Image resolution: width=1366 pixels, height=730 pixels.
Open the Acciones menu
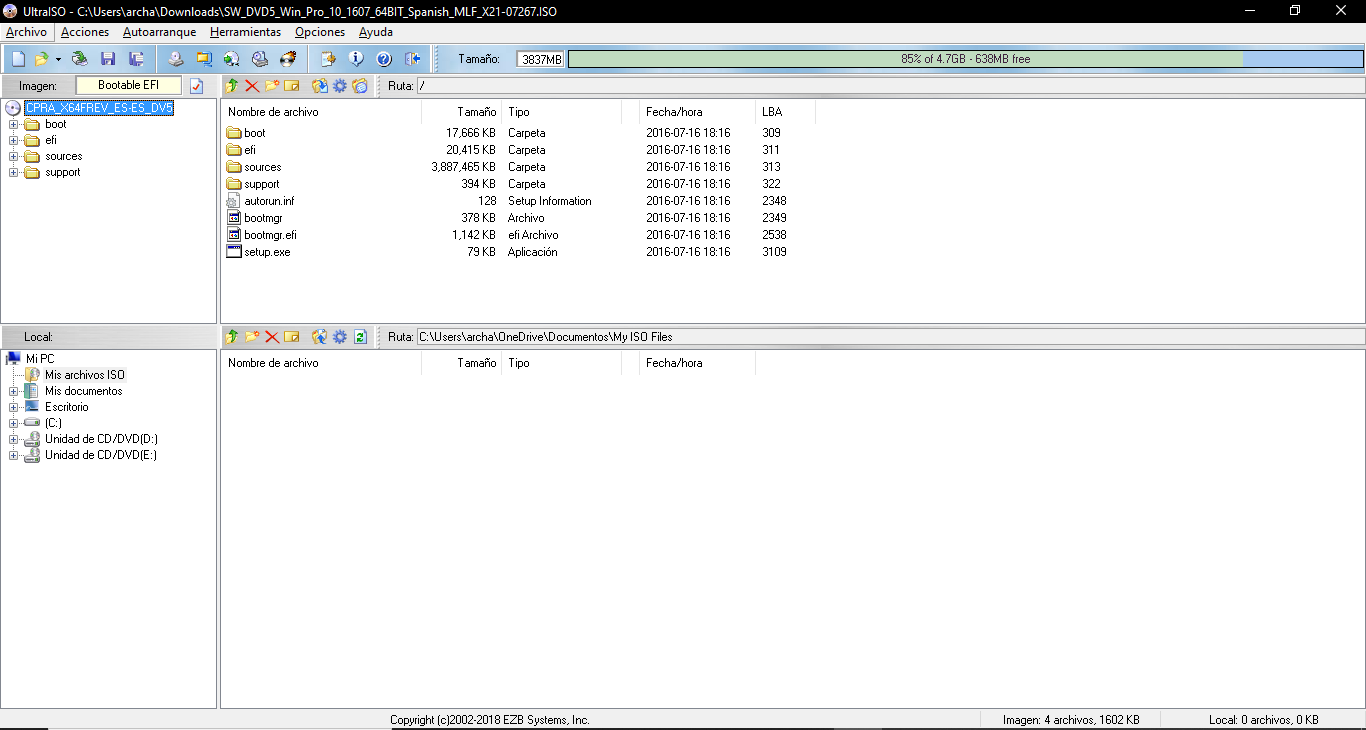pos(85,32)
